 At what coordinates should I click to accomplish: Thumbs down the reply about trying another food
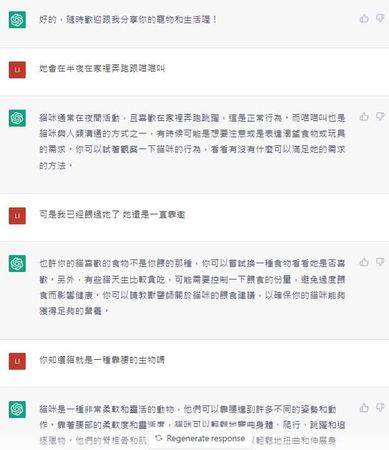pyautogui.click(x=380, y=262)
